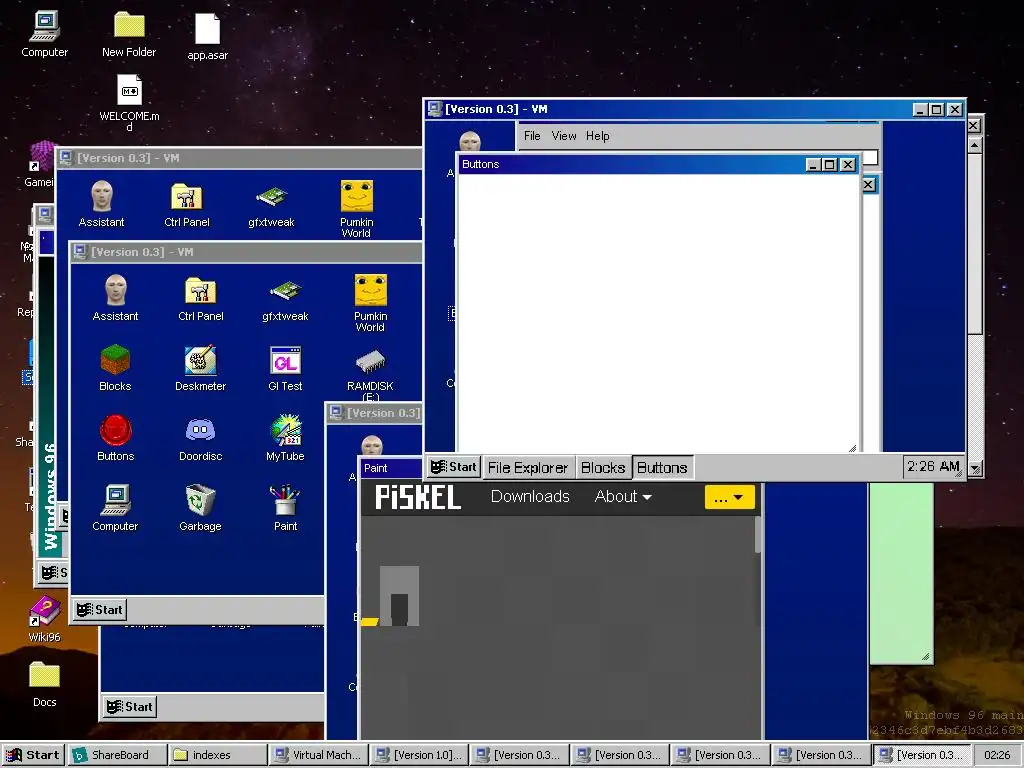The height and width of the screenshot is (768, 1024).
Task: Open the Docs folder on the desktop
Action: tap(44, 684)
